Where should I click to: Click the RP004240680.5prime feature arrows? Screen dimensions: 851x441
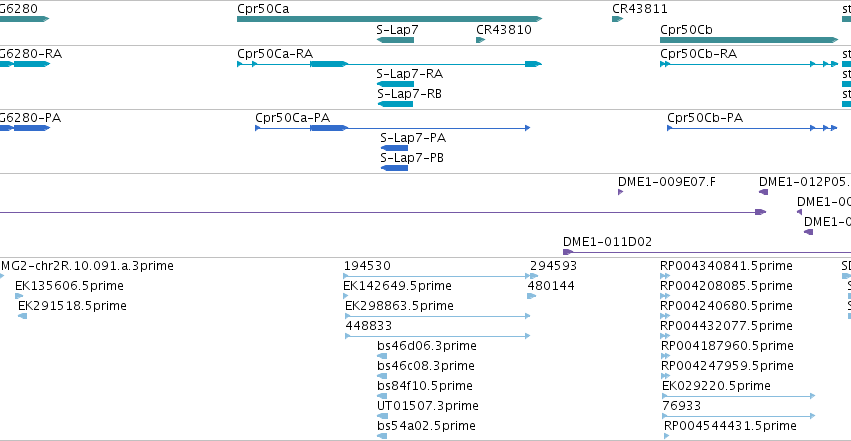[665, 316]
